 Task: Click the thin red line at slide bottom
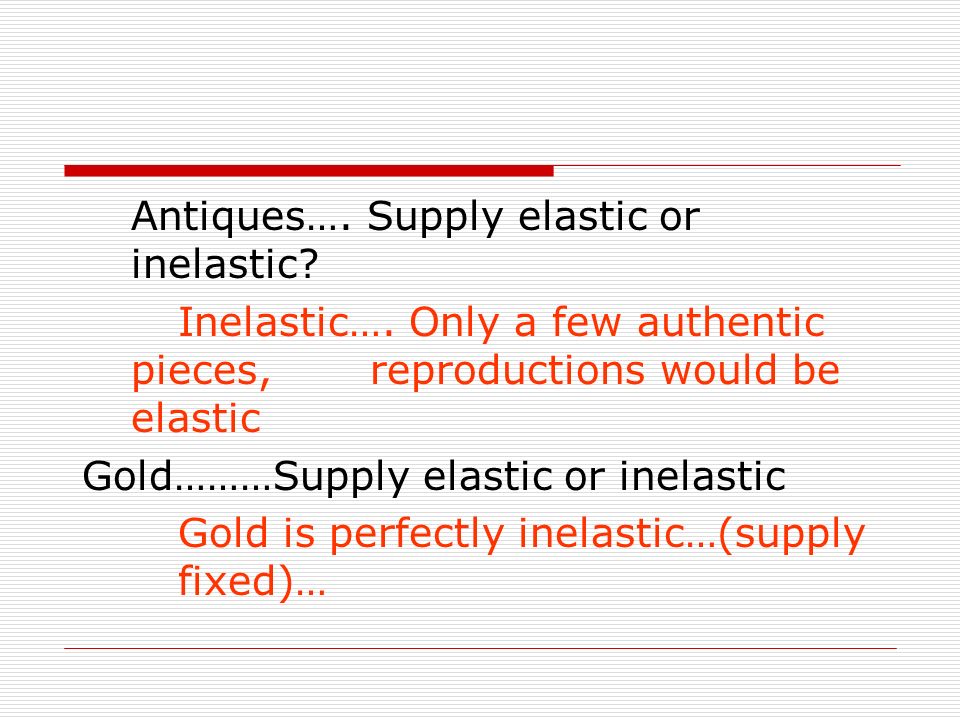tap(481, 648)
